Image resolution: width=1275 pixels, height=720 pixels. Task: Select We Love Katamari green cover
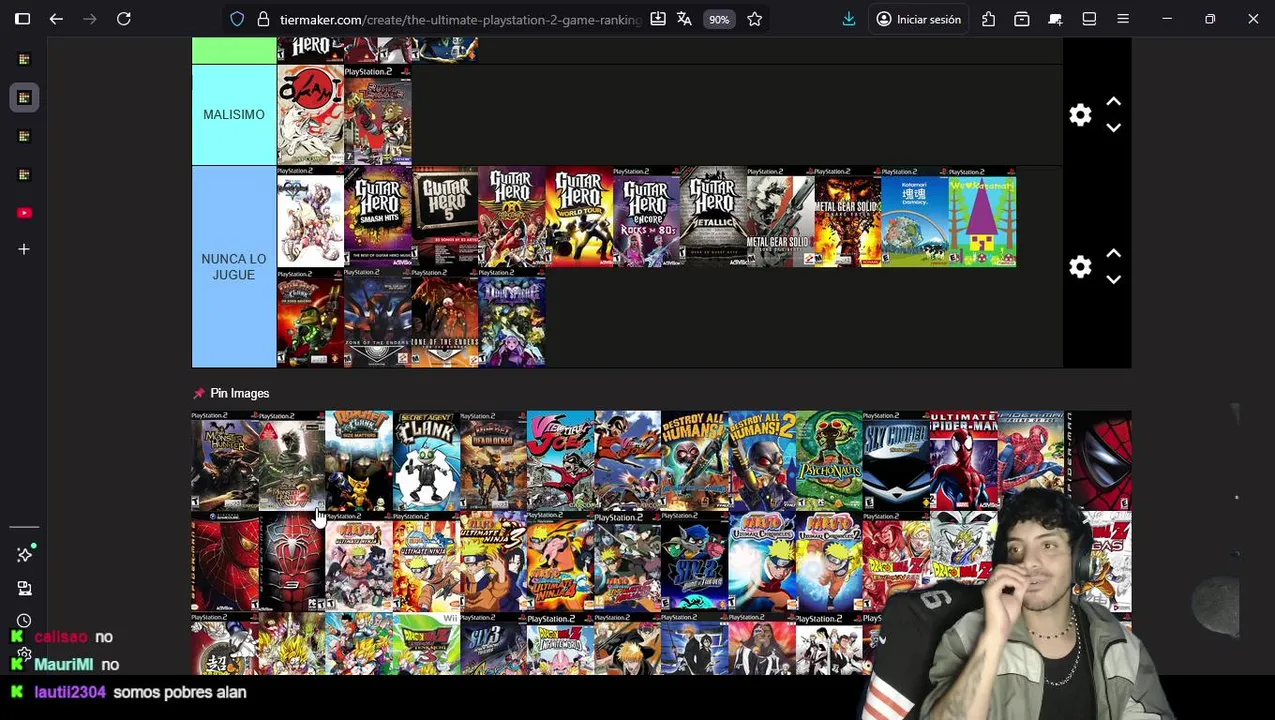pos(982,217)
